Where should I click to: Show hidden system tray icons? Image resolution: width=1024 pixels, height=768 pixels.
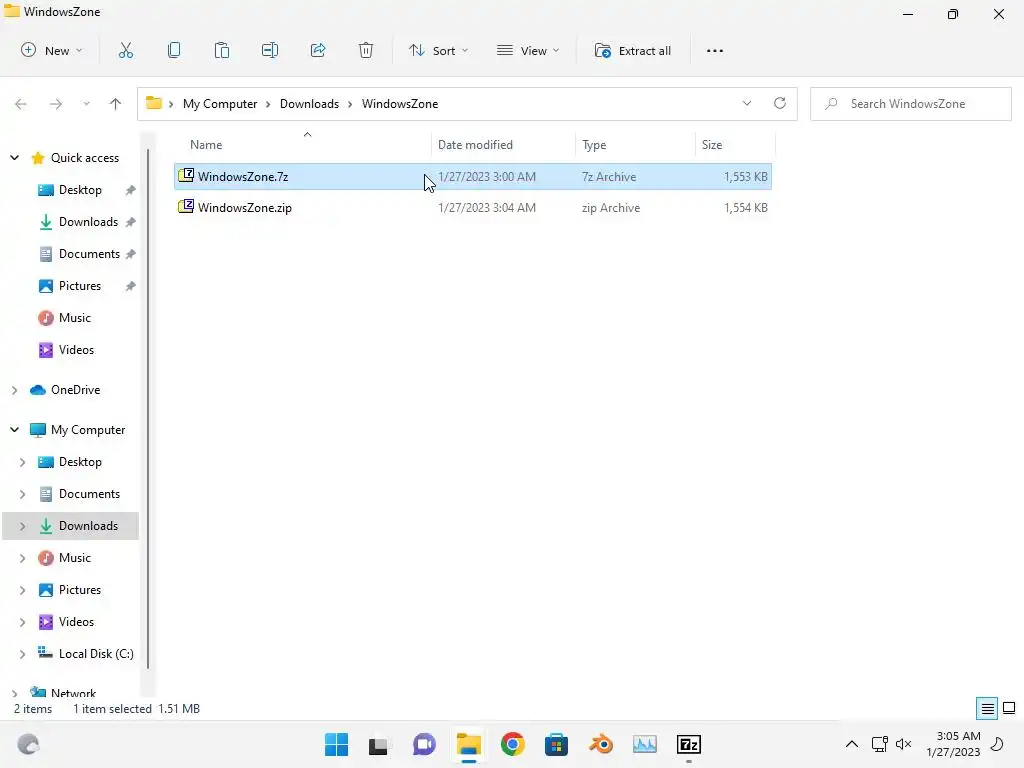(x=852, y=744)
